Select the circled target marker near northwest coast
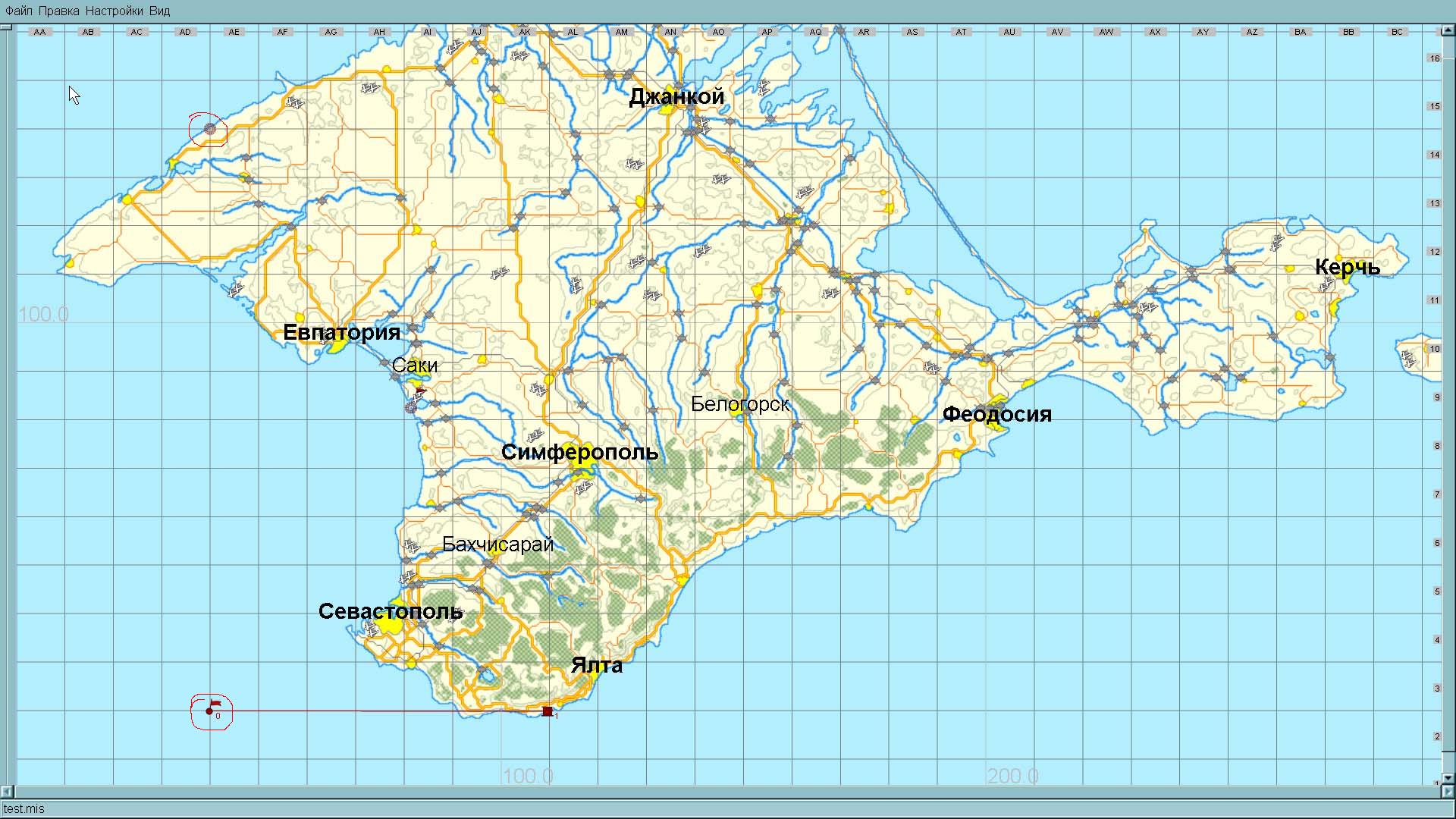The height and width of the screenshot is (819, 1456). (210, 130)
